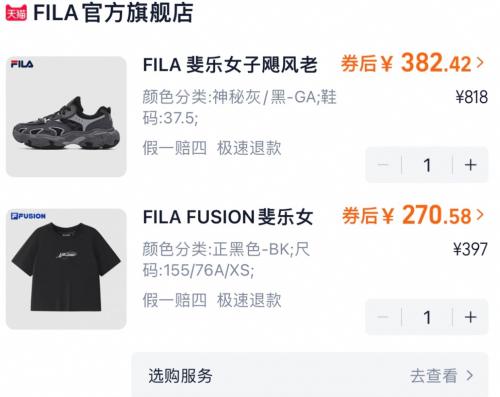This screenshot has width=500, height=397.
Task: Expand the 券后¥270.58 price details chevron
Action: pos(480,215)
